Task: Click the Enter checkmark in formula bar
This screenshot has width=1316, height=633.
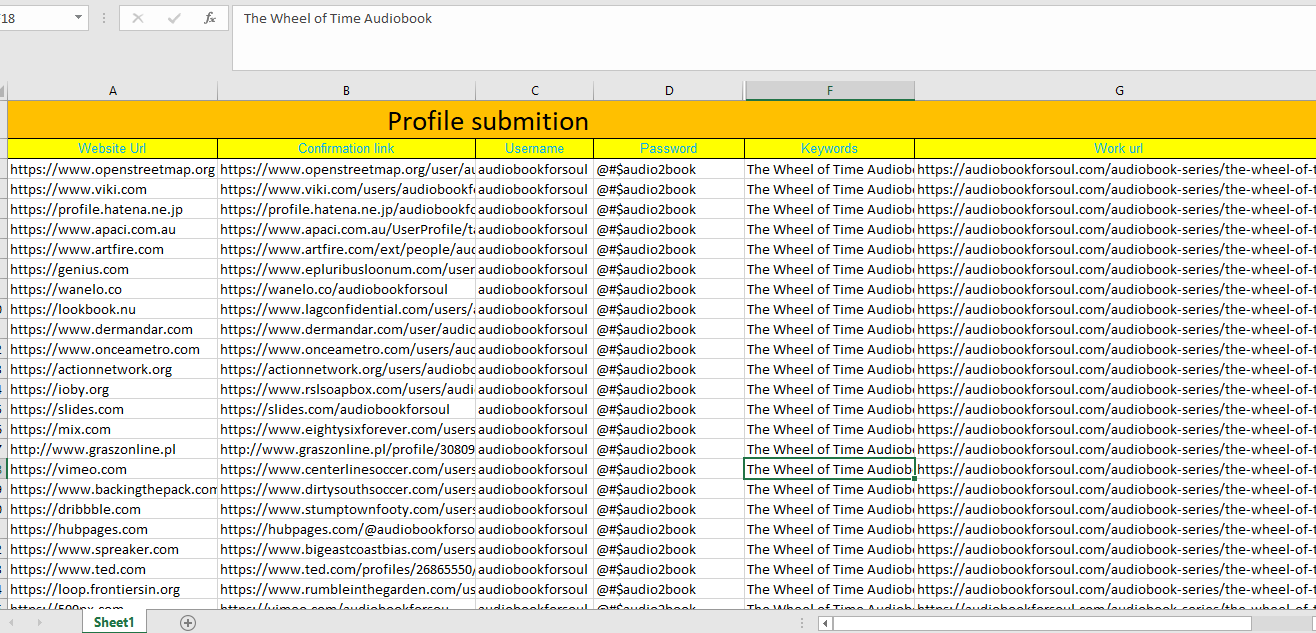Action: coord(174,18)
